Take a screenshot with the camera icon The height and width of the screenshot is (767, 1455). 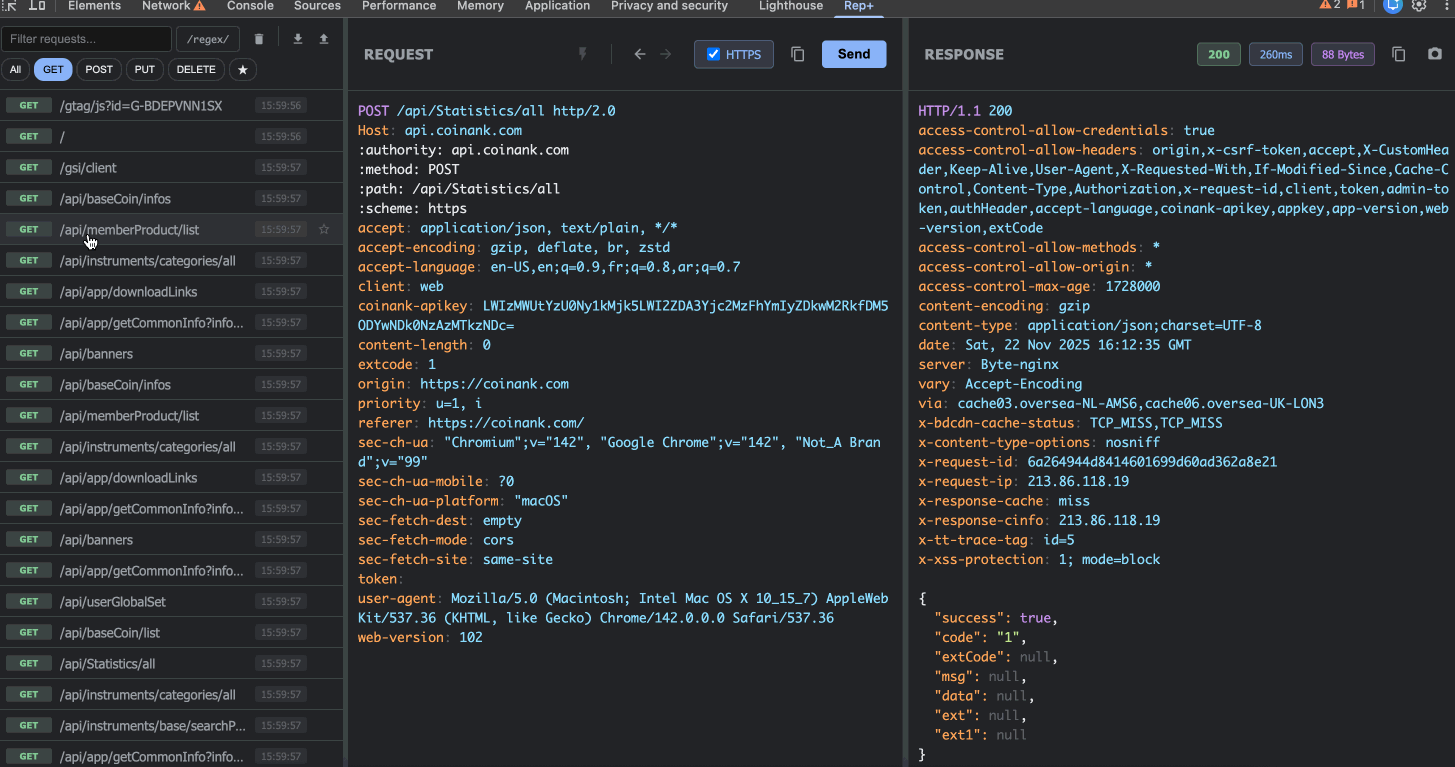pyautogui.click(x=1435, y=54)
